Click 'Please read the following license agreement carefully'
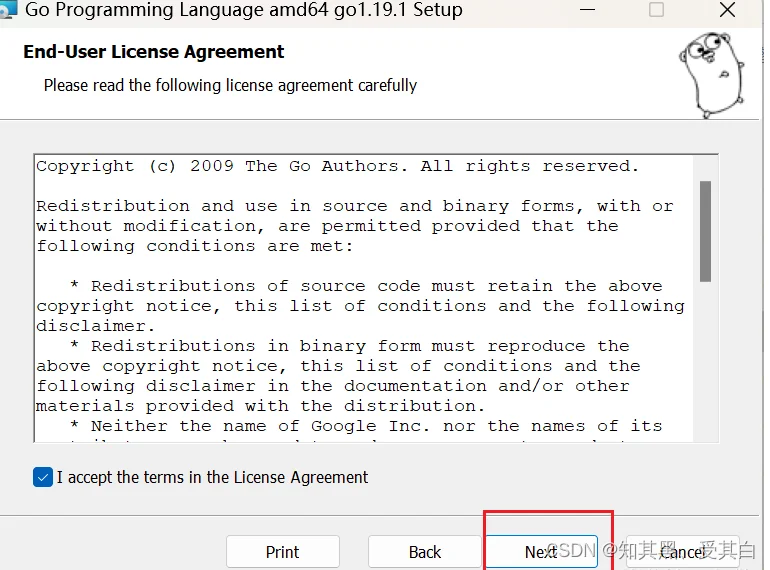Screen dimensions: 770x570 pos(230,85)
